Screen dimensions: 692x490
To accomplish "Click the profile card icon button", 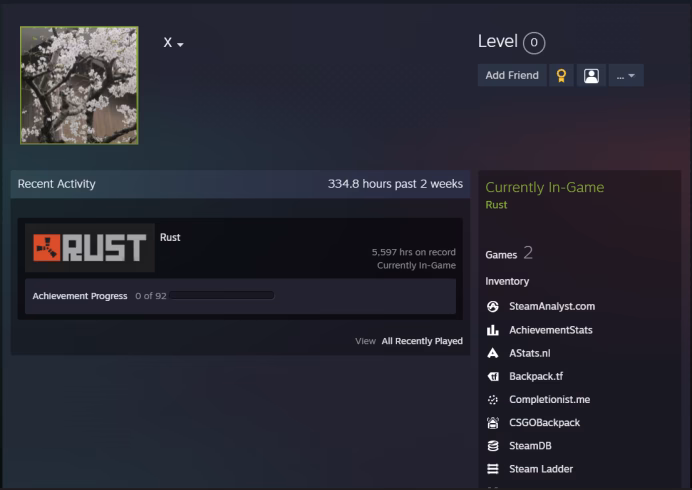I will (x=591, y=75).
